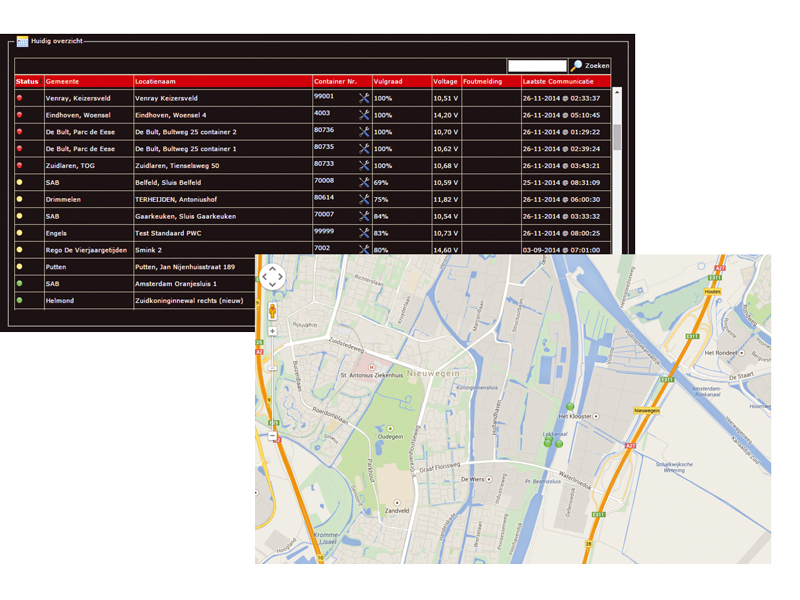The height and width of the screenshot is (600, 800).
Task: Click the Zoeken search button
Action: 590,66
